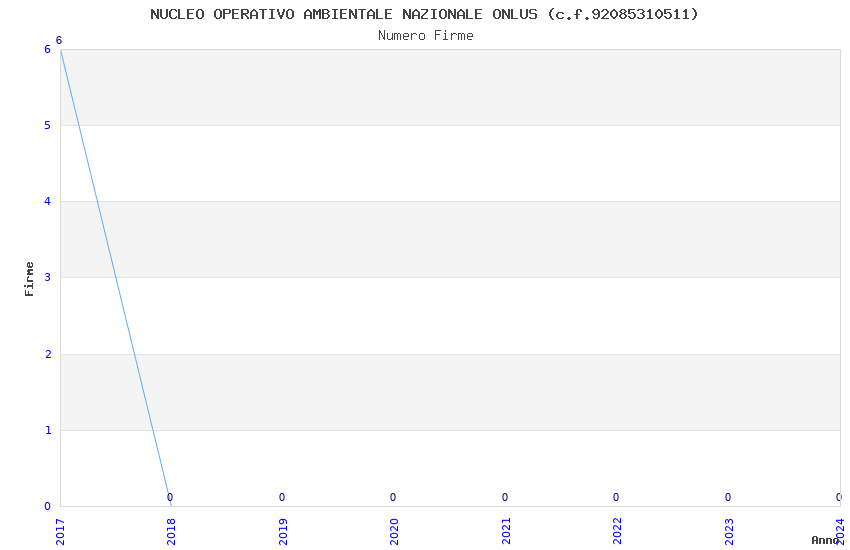Click the blue line segment between 2017 and 2018
The height and width of the screenshot is (550, 850).
pyautogui.click(x=116, y=277)
